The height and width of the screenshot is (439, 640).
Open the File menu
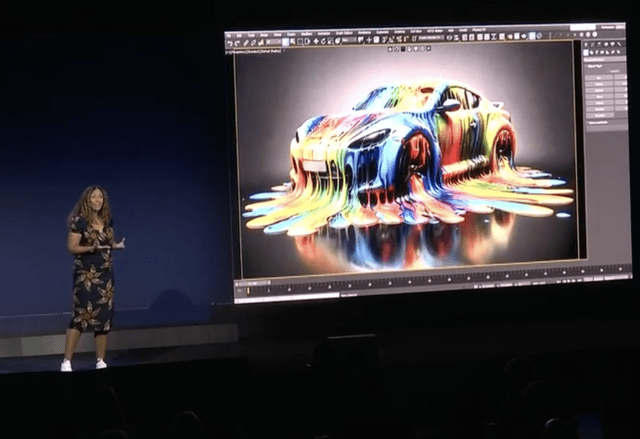[x=229, y=35]
